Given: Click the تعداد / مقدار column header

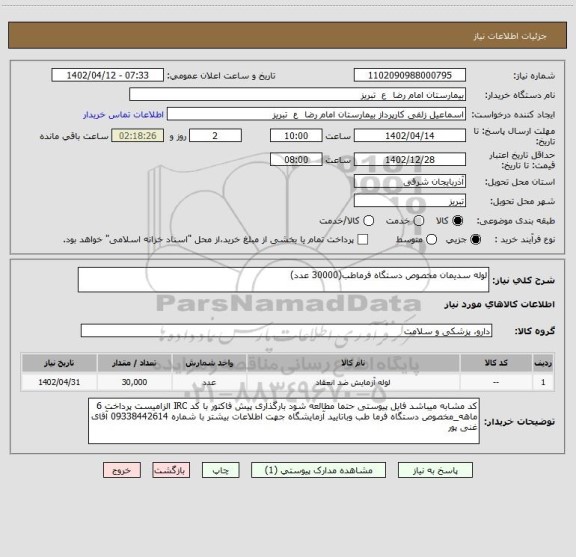Looking at the screenshot, I should click(x=134, y=363).
